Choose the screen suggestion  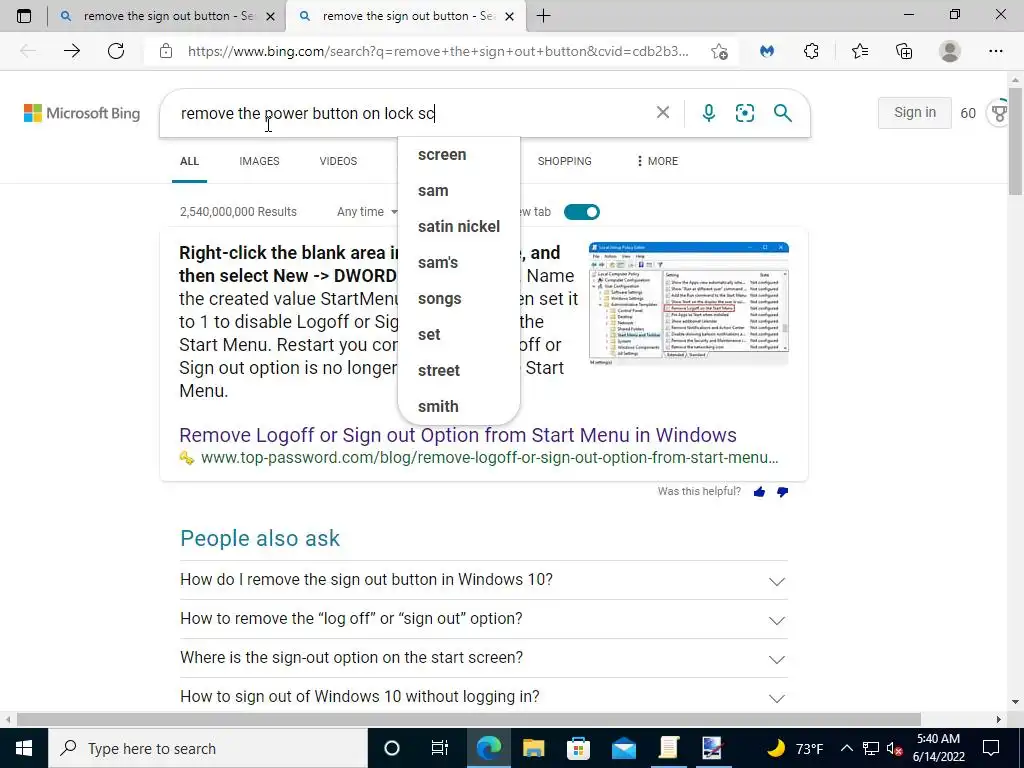458,155
